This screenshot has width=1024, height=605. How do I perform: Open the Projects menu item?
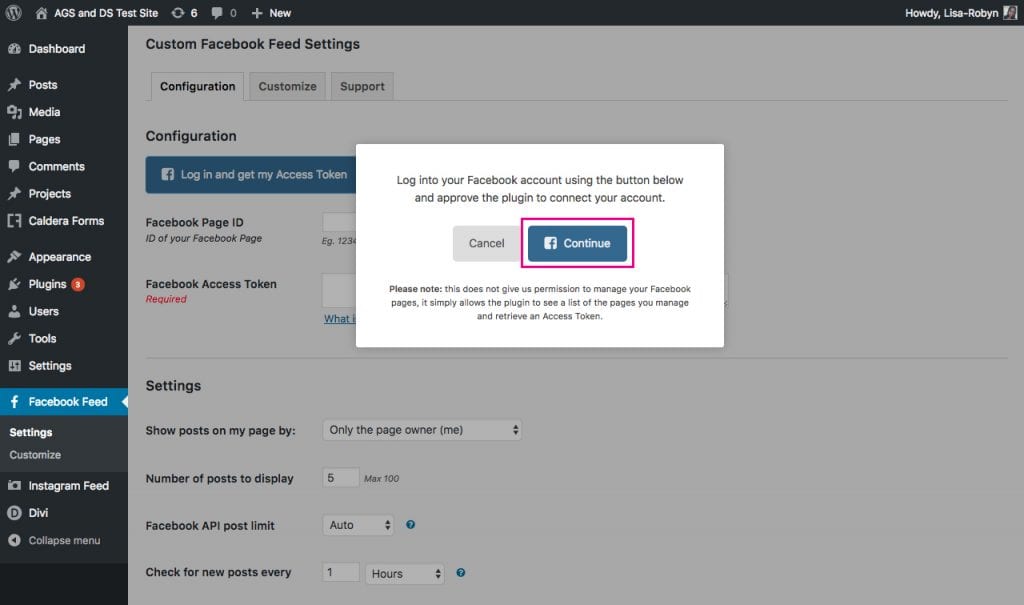pyautogui.click(x=50, y=194)
